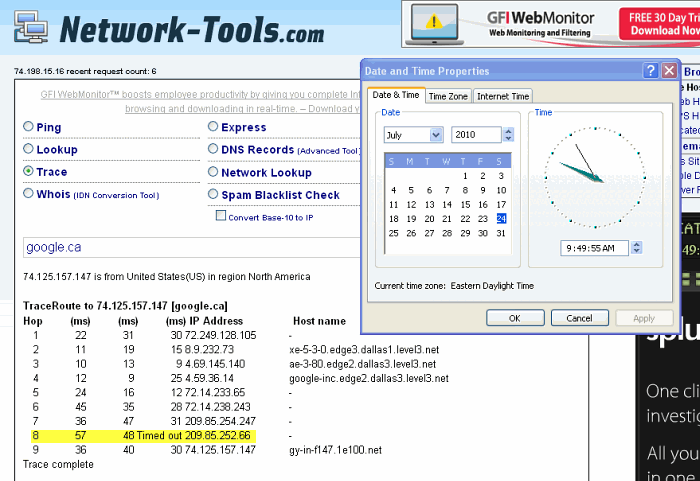Viewport: 700px width, 481px height.
Task: Select the Lookup radio button
Action: click(x=28, y=148)
